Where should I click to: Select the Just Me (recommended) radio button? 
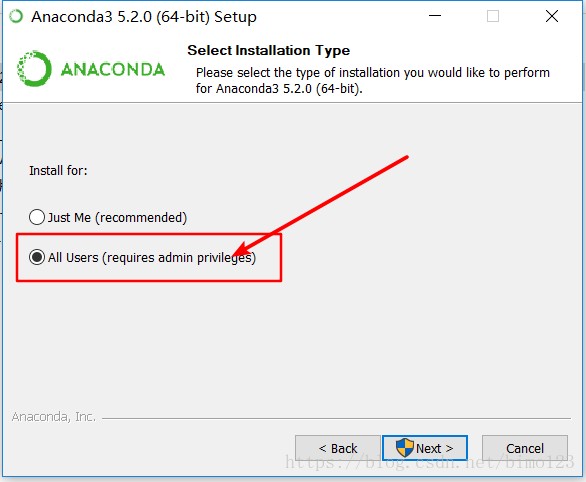pyautogui.click(x=37, y=217)
